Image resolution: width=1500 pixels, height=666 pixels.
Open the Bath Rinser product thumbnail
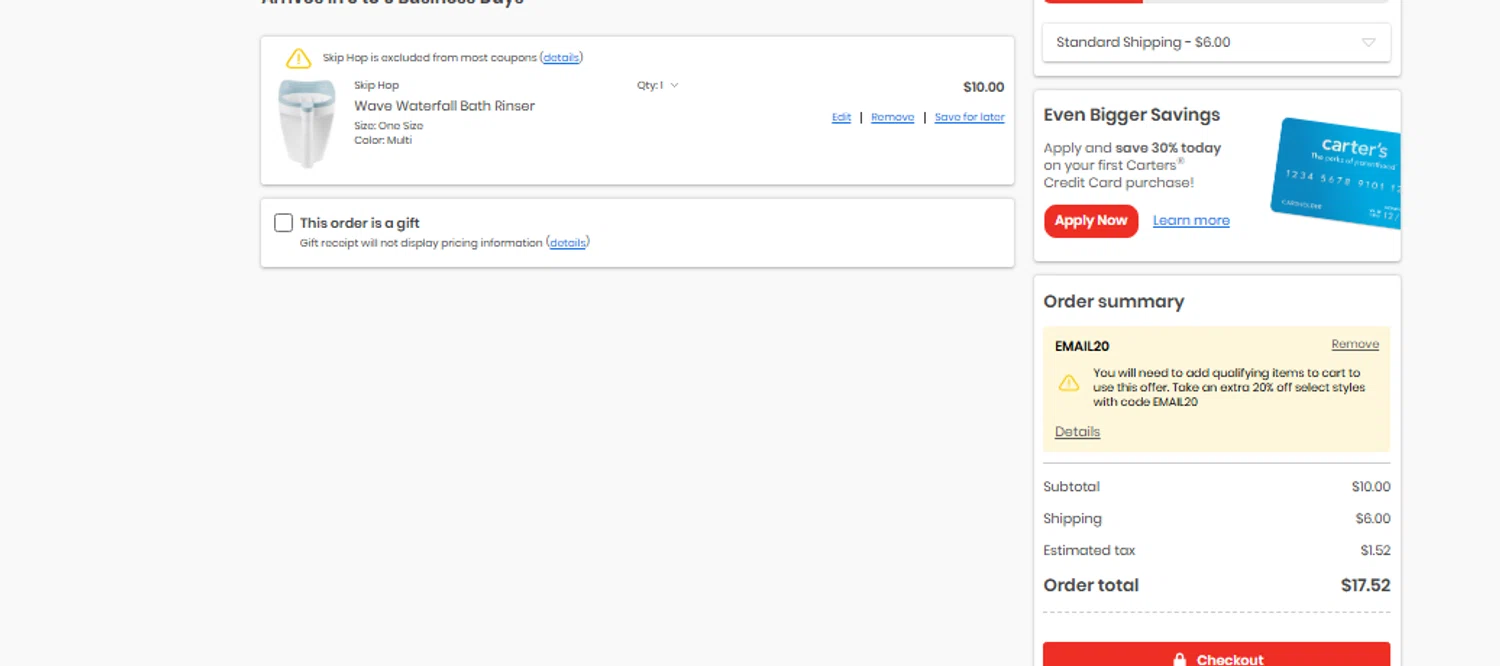(x=306, y=122)
